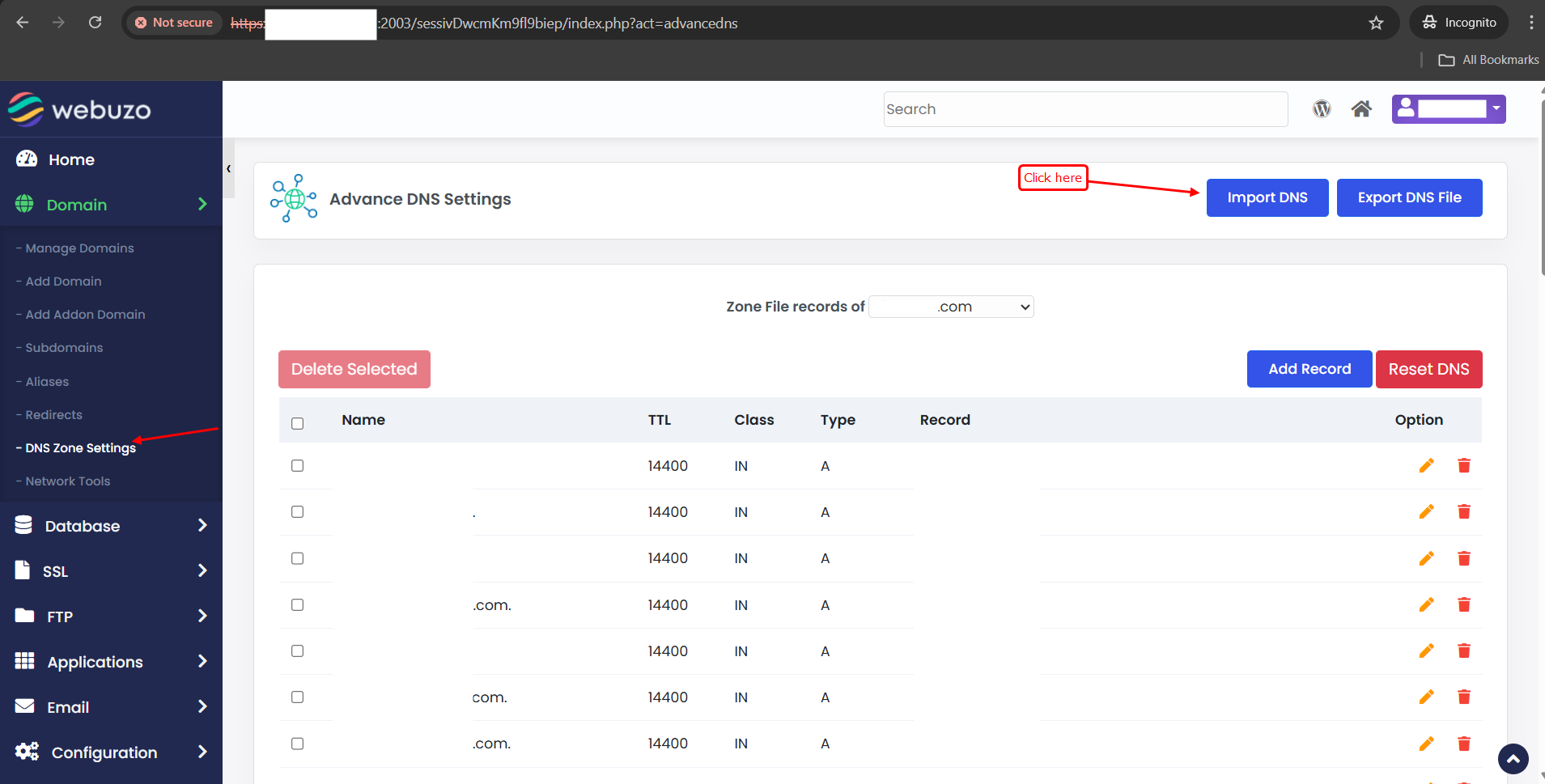Select the checkbox of the fifth record row
The height and width of the screenshot is (784, 1545).
coord(297,651)
